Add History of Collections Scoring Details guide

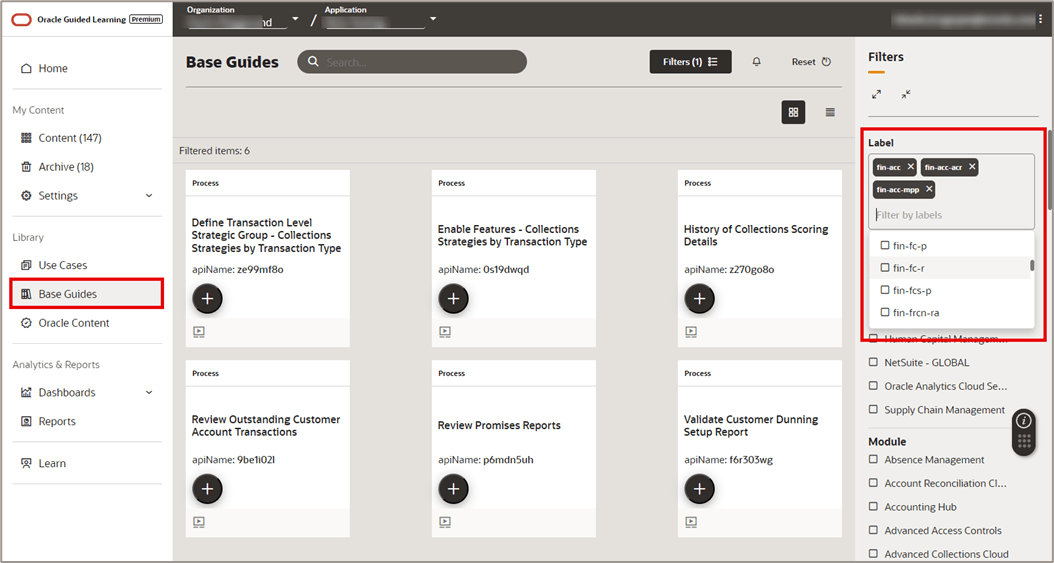(x=699, y=299)
